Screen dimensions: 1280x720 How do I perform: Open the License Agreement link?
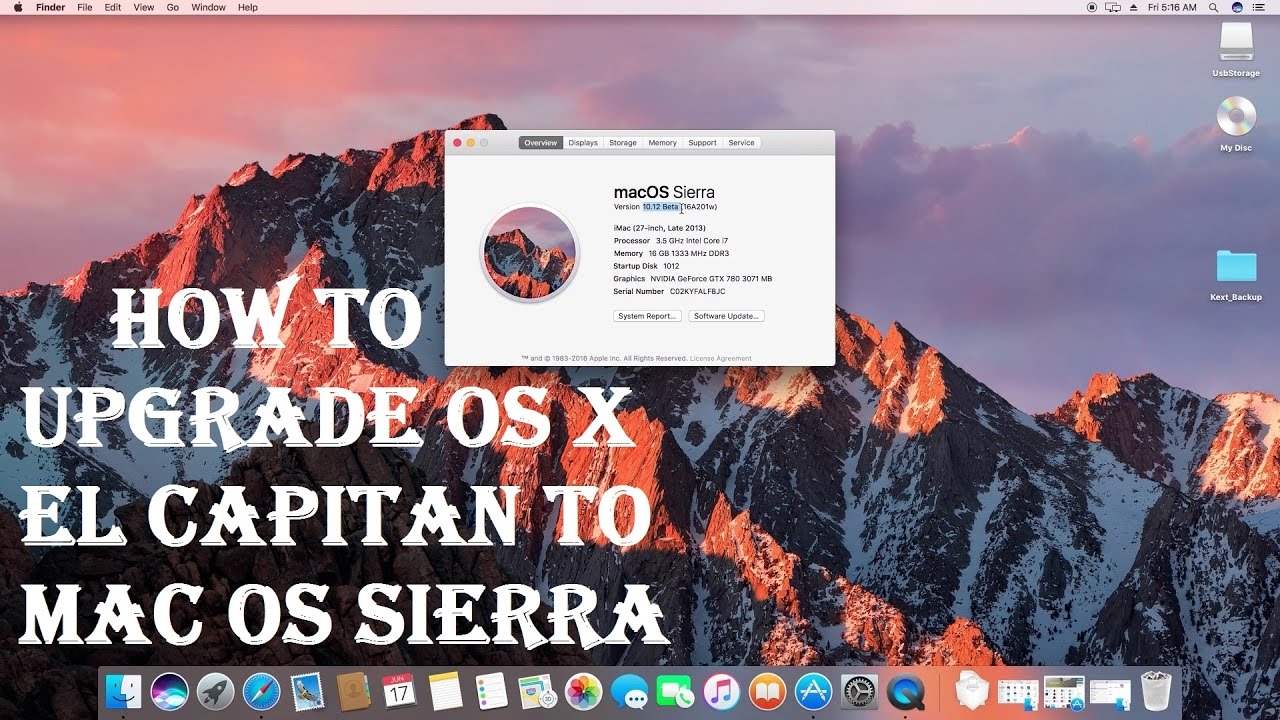click(721, 358)
